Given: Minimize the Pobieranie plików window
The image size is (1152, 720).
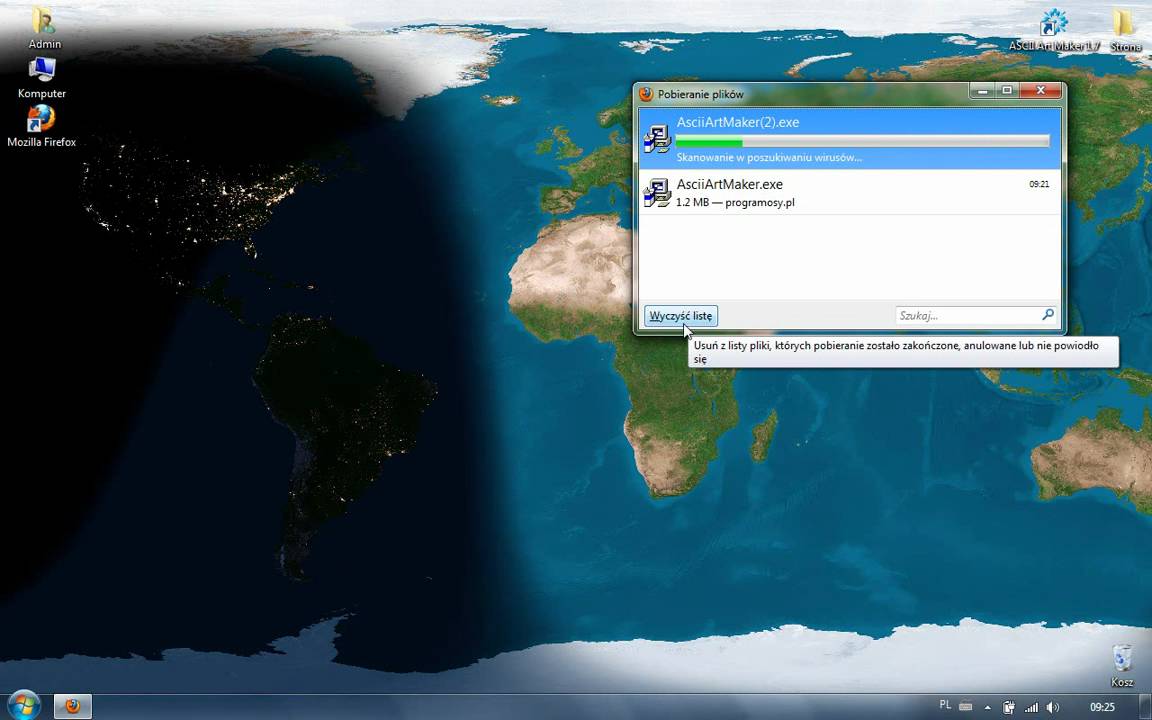Looking at the screenshot, I should point(982,91).
